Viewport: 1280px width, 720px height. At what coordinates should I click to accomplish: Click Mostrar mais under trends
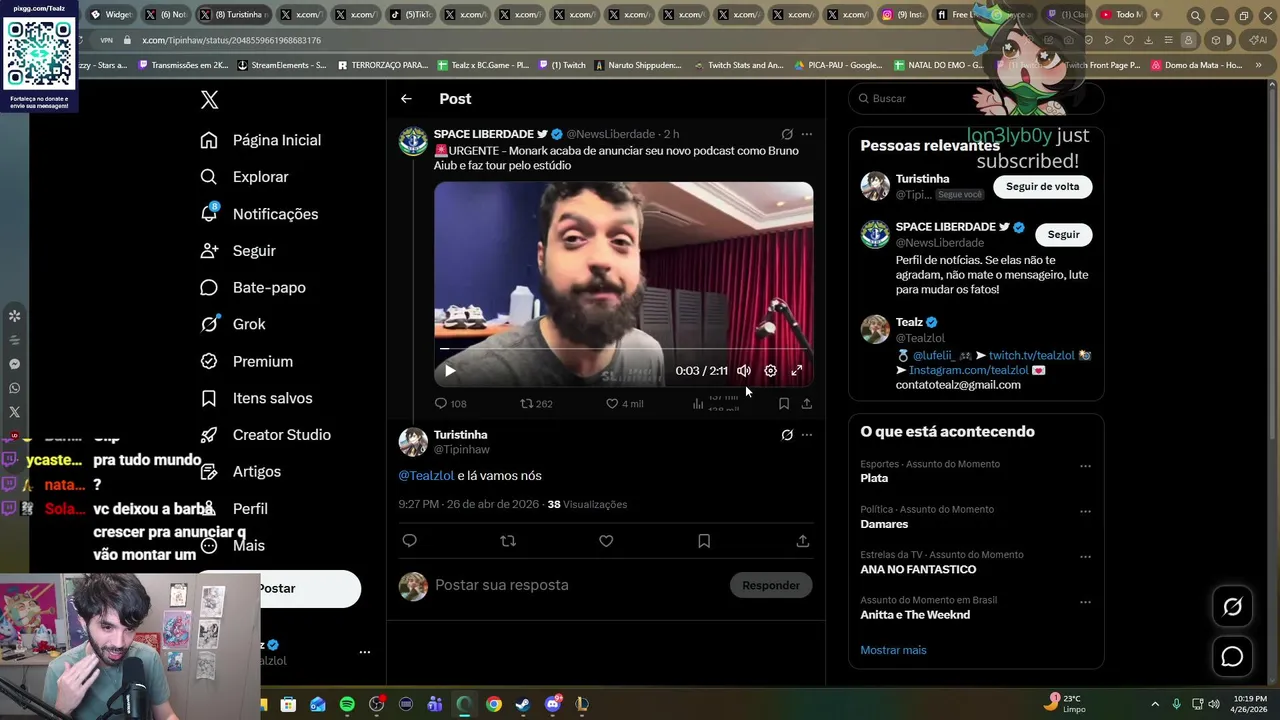893,650
